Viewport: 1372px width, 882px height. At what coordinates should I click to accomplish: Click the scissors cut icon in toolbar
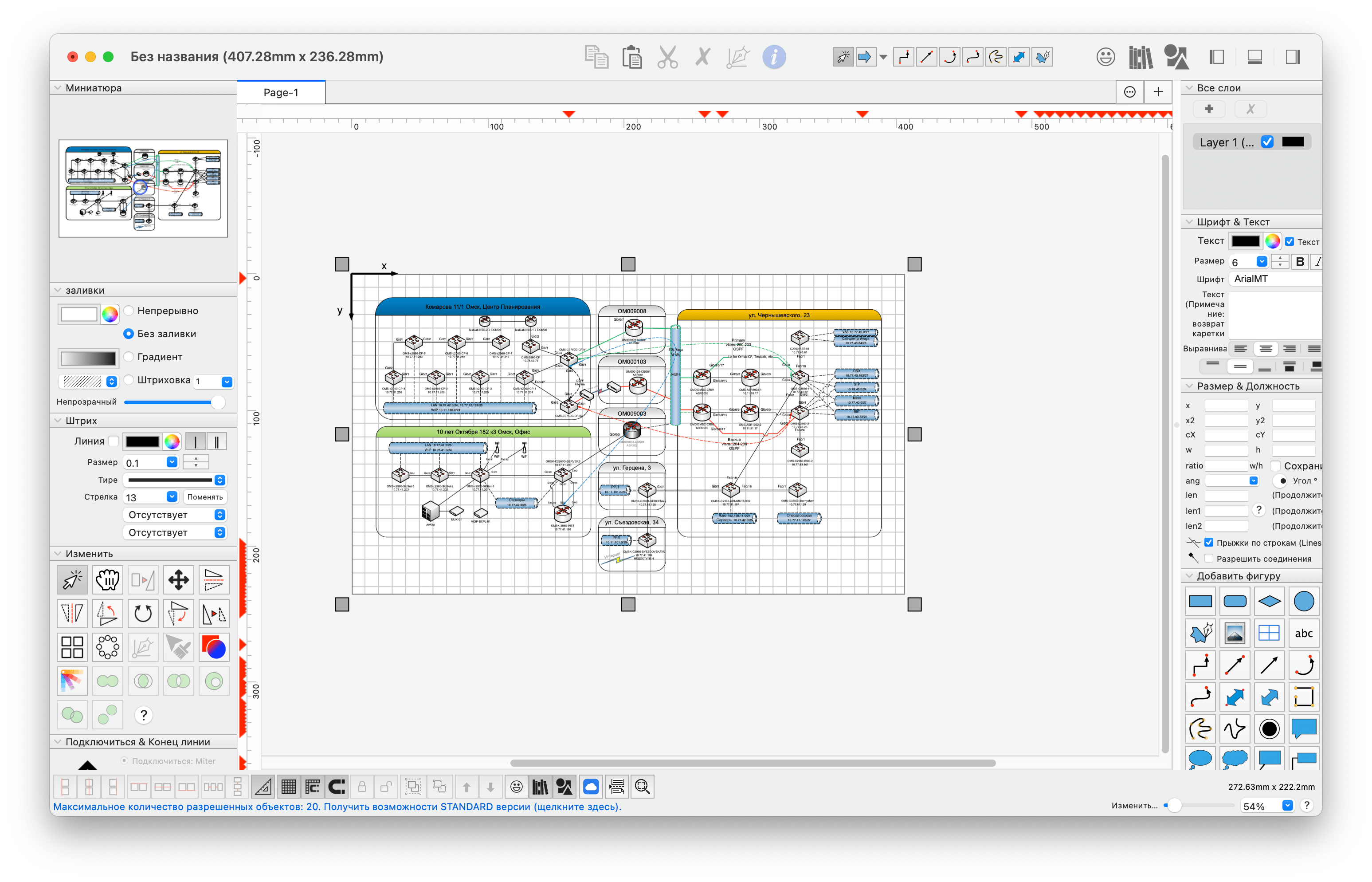(x=667, y=57)
